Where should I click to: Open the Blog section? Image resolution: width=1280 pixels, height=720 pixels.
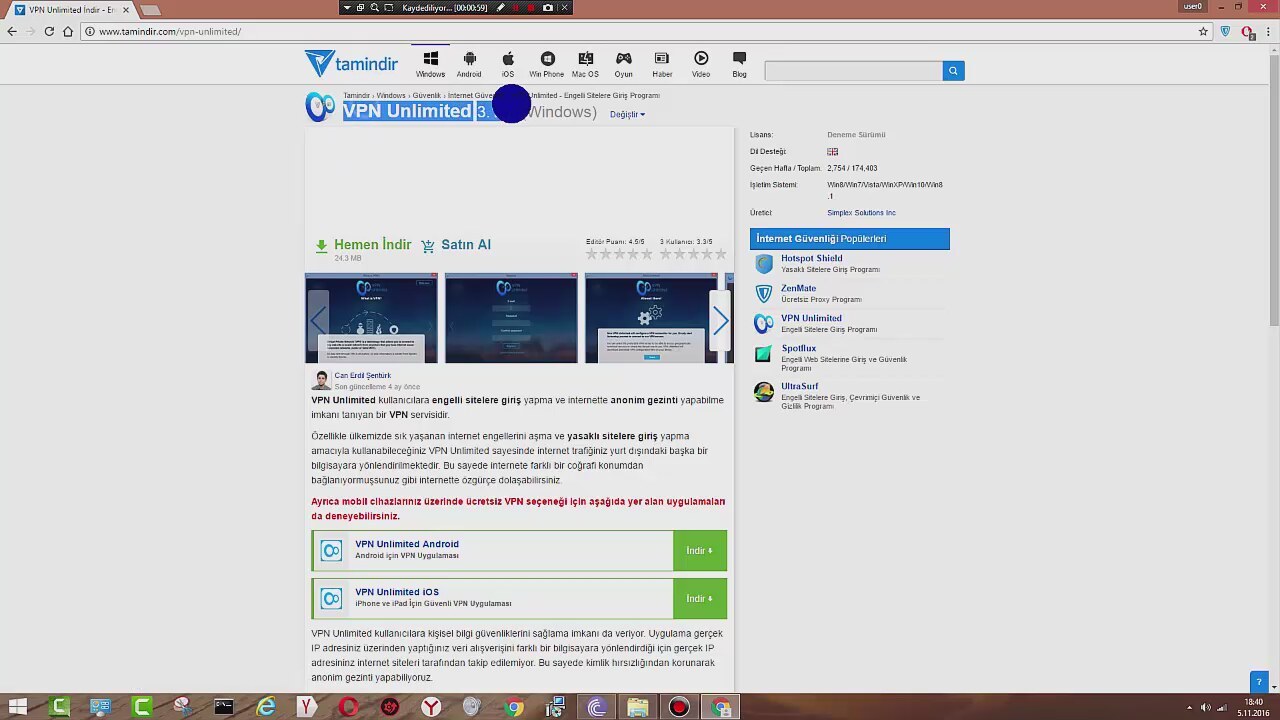739,64
